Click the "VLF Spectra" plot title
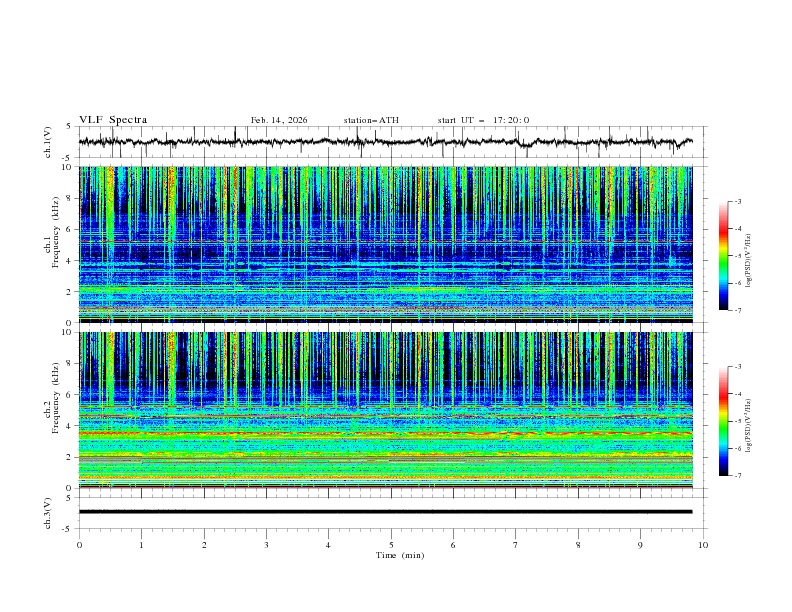The image size is (792, 612). tap(113, 120)
